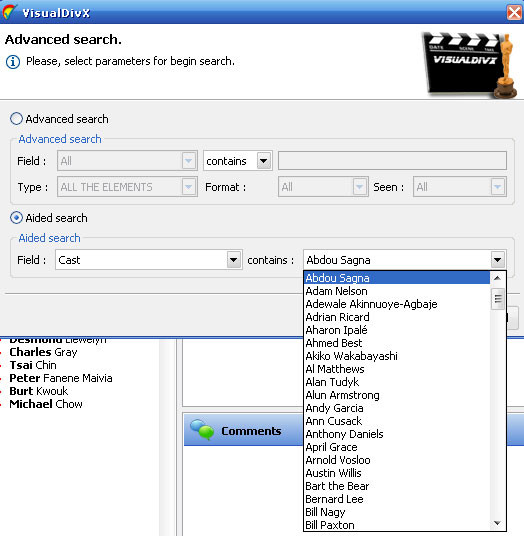Click the VisualDivX title bar app icon
Image resolution: width=524 pixels, height=536 pixels.
[x=9, y=12]
